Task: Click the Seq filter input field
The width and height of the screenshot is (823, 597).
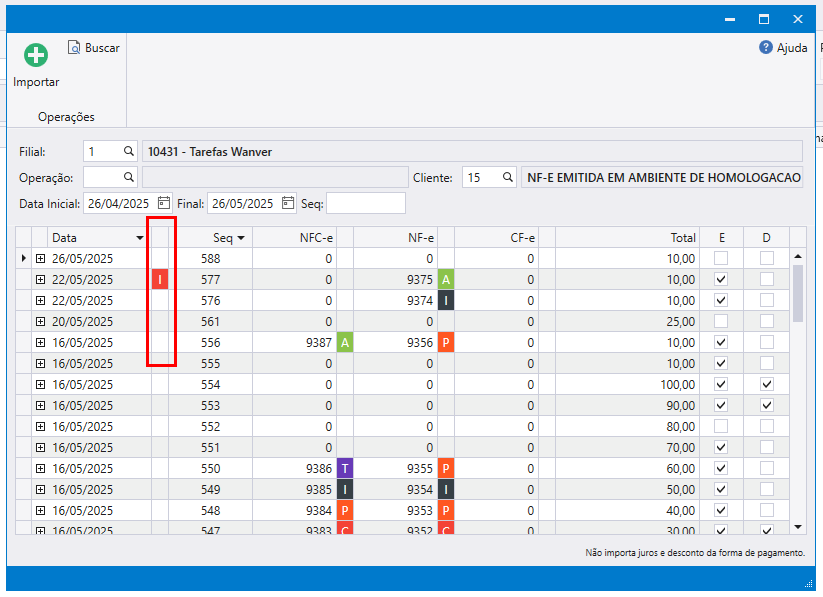Action: [365, 203]
